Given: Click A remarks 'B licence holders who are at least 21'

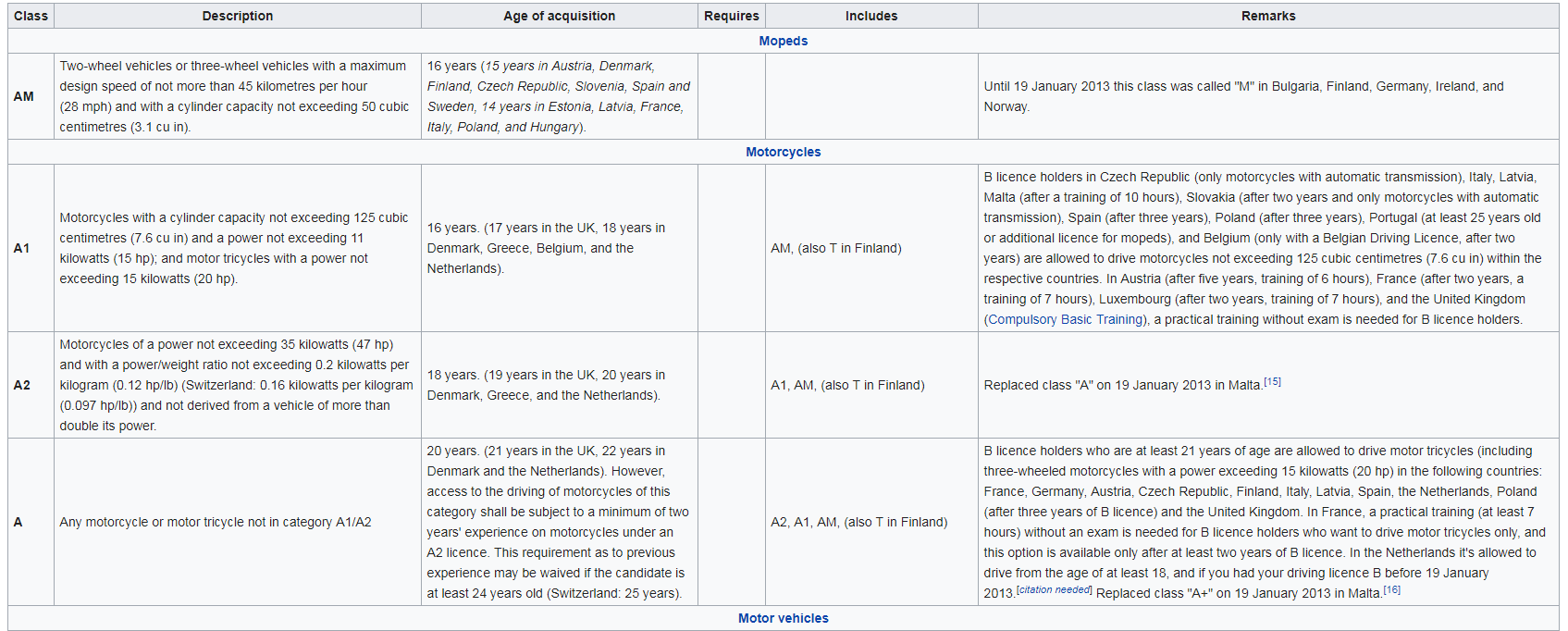Looking at the screenshot, I should [1268, 522].
